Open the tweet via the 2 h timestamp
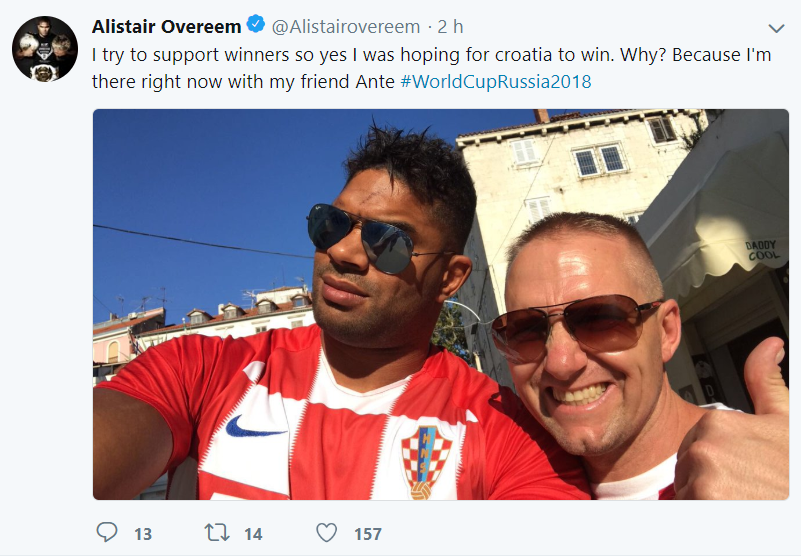 450,27
